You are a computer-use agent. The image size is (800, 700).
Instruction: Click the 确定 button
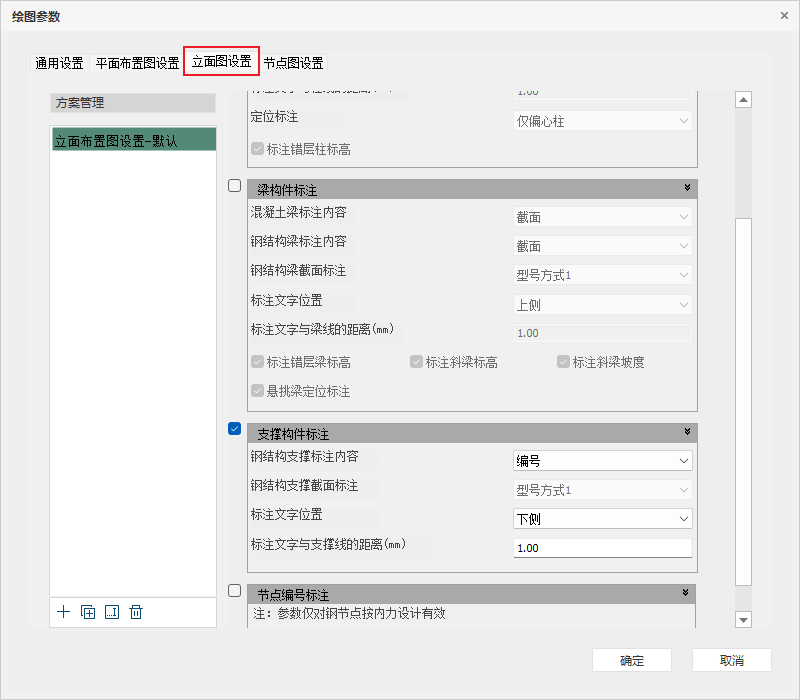coord(631,661)
